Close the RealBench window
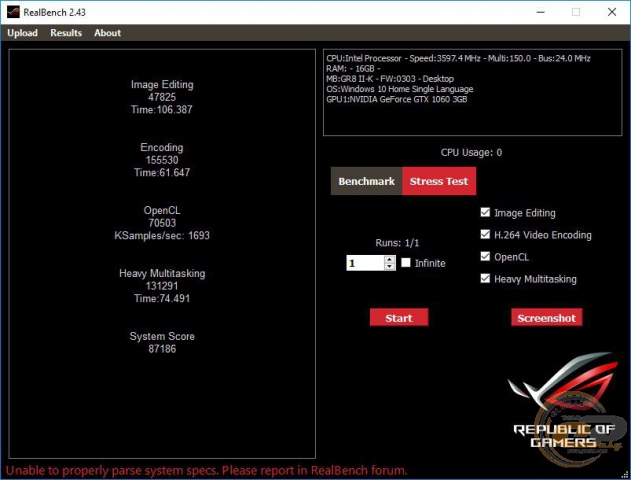The width and height of the screenshot is (631, 480). pyautogui.click(x=612, y=12)
